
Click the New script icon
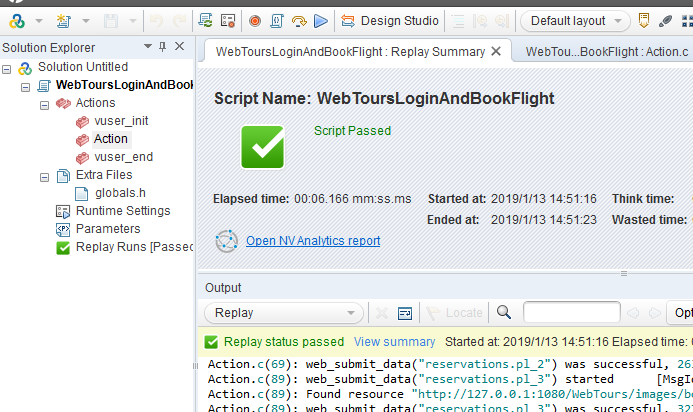(64, 21)
